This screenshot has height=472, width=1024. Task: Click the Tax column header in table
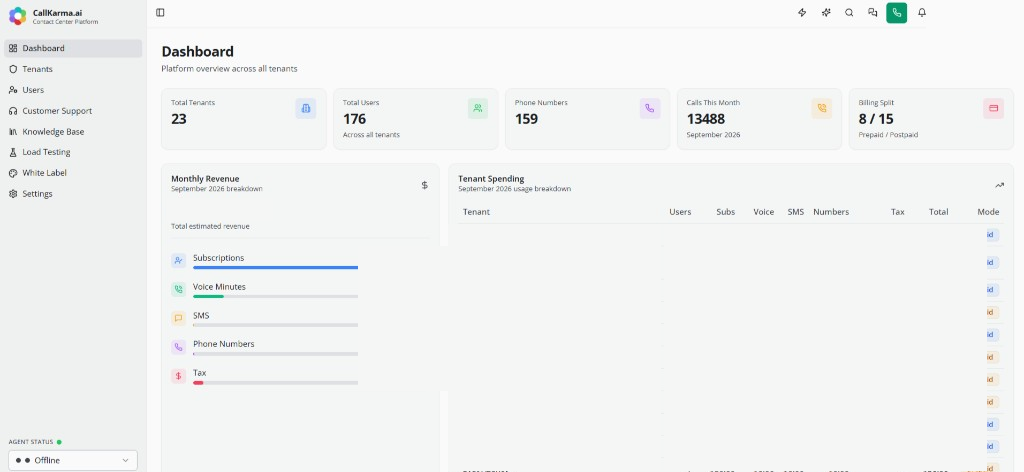tap(898, 212)
